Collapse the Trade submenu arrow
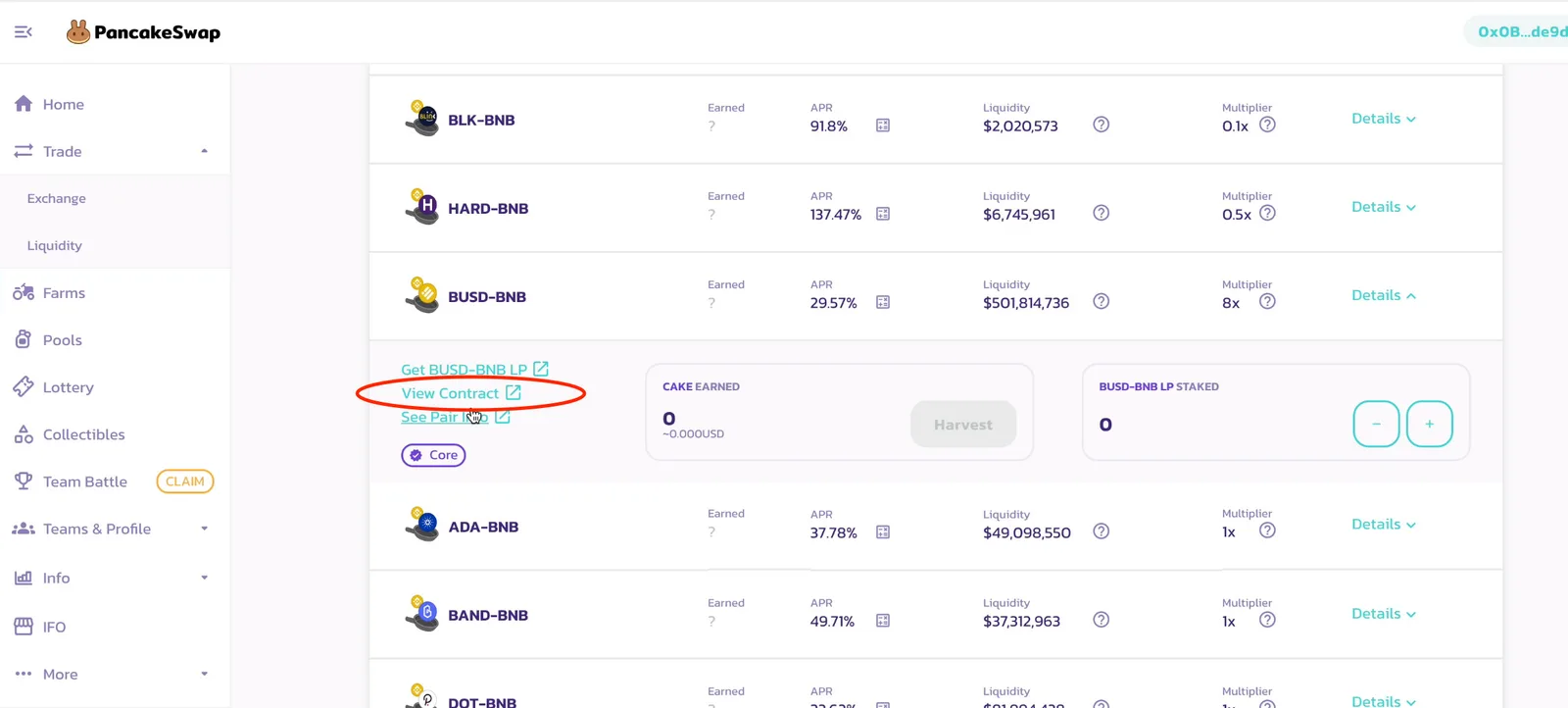 [204, 151]
